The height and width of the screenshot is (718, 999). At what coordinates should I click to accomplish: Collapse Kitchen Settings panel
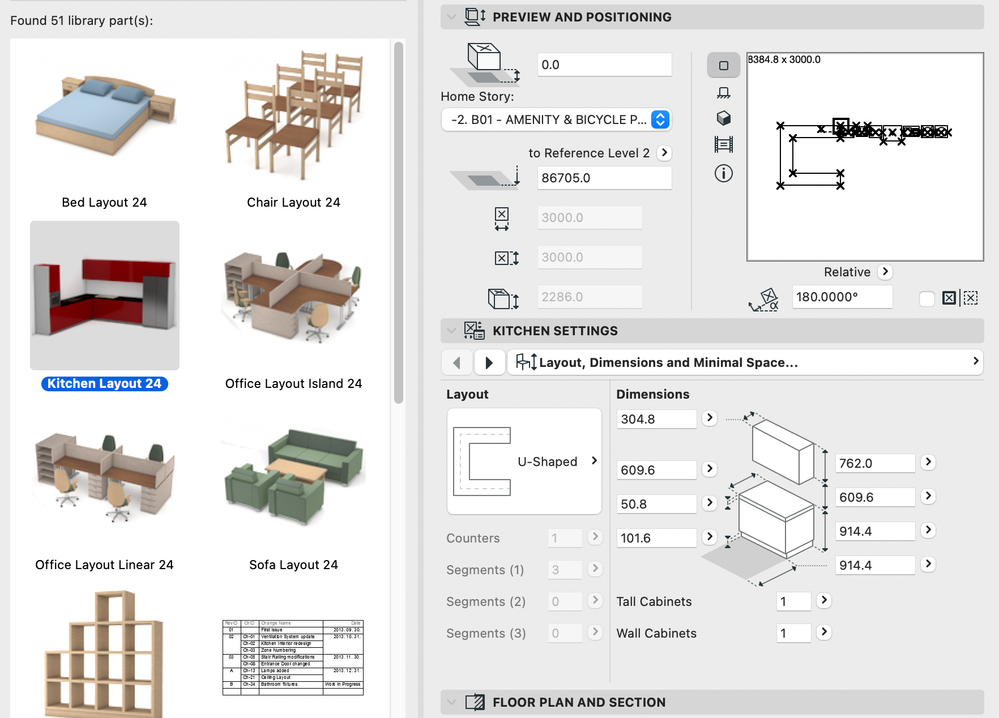coord(452,331)
